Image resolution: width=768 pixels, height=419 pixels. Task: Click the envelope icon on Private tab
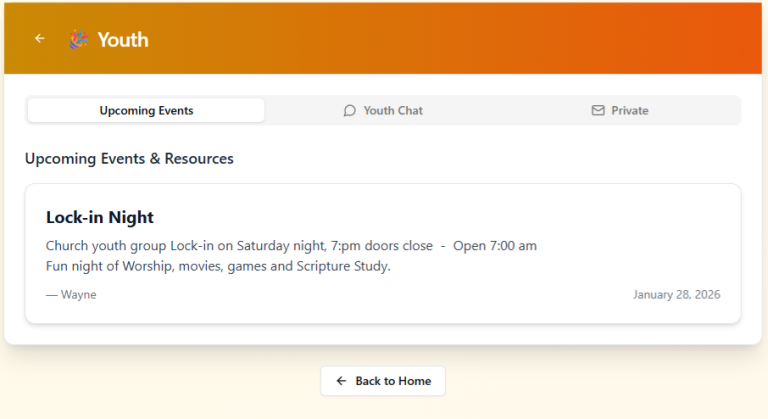[598, 111]
